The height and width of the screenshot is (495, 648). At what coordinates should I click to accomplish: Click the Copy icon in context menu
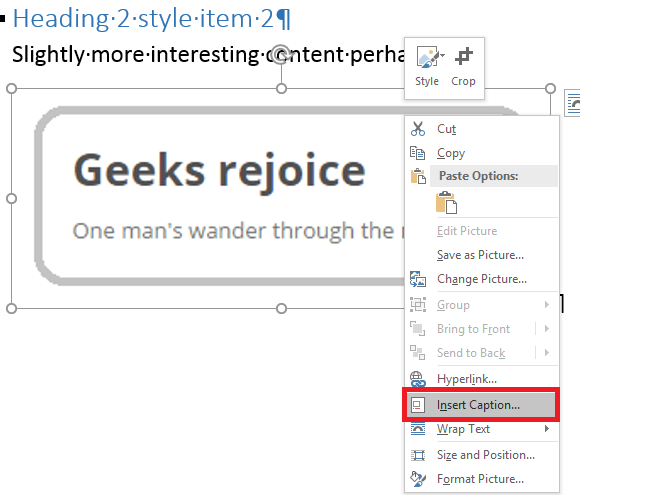[x=418, y=153]
